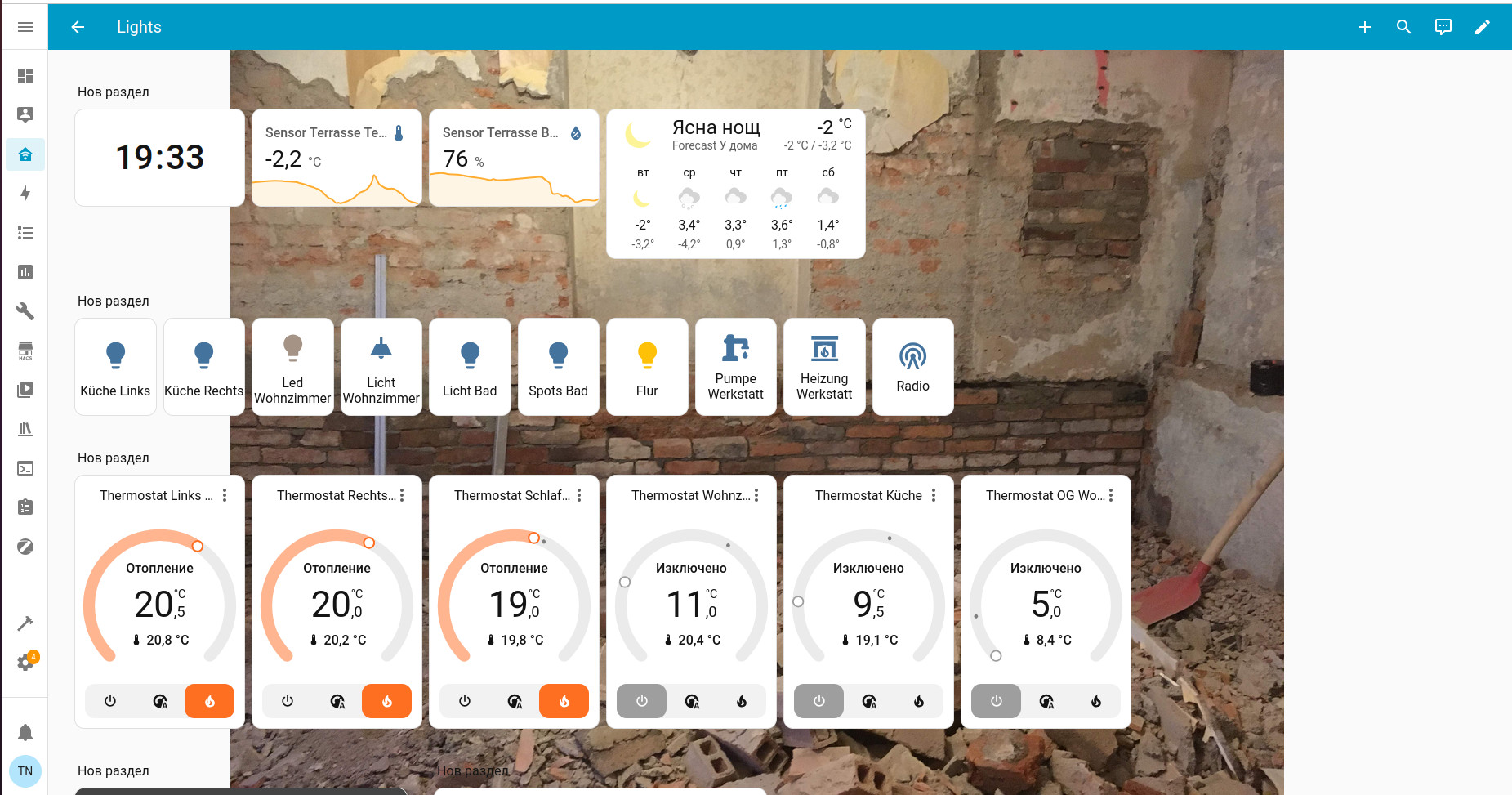Open Thermostat Links three-dot menu

225,495
